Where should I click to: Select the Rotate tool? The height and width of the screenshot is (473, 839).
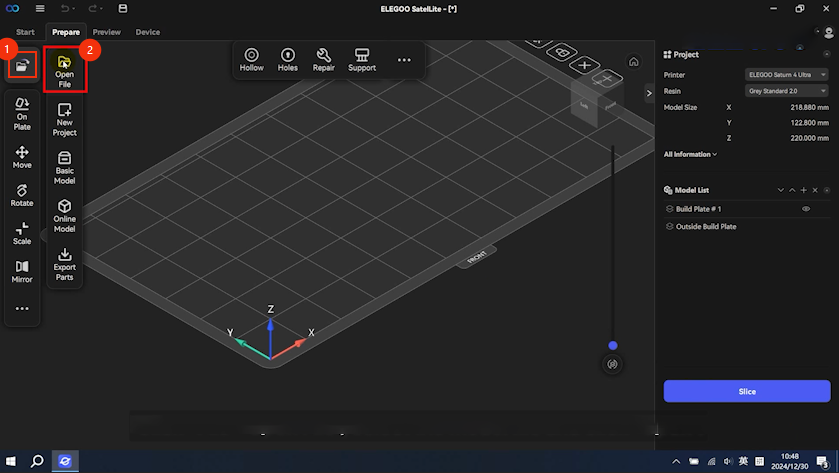(22, 195)
